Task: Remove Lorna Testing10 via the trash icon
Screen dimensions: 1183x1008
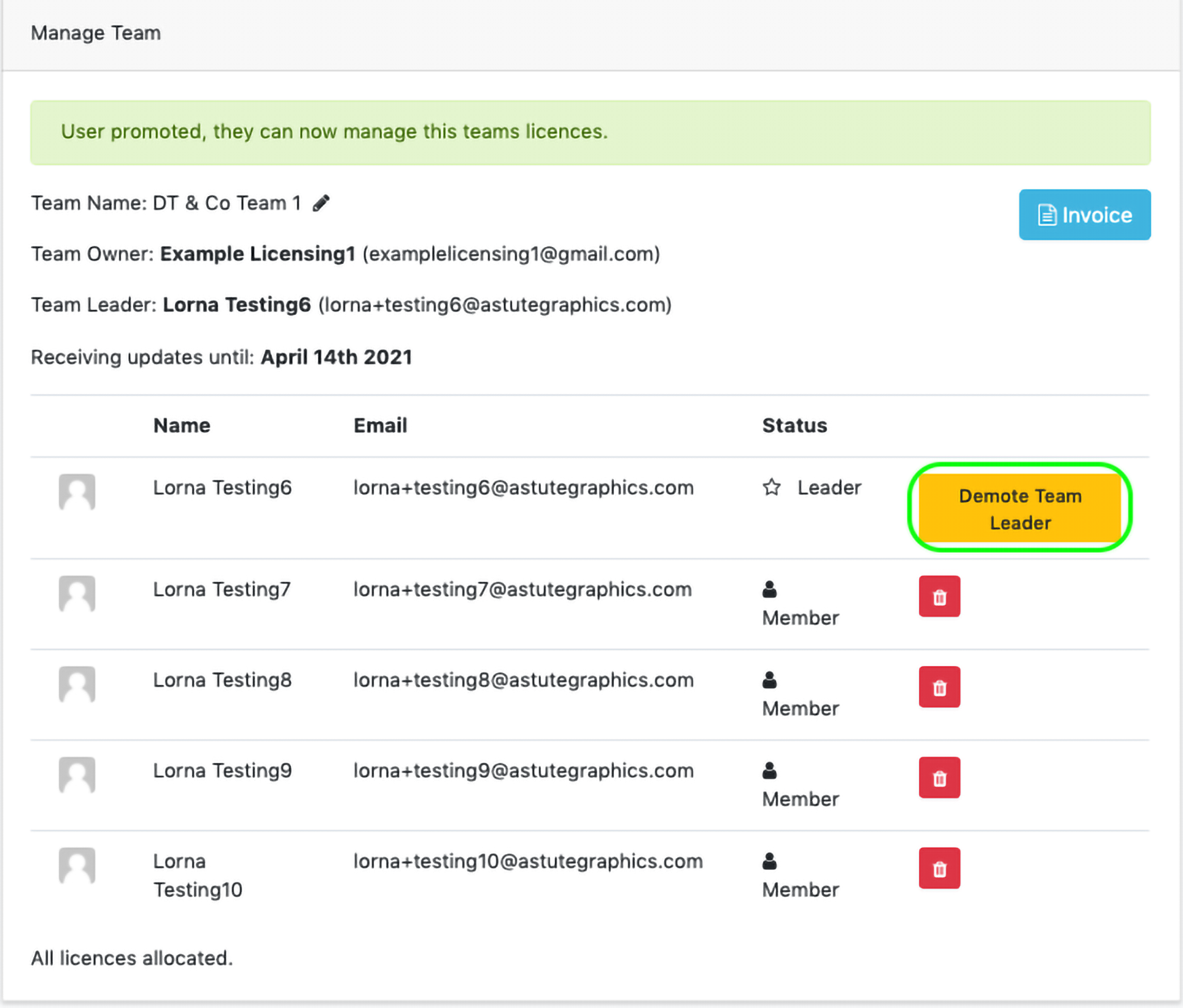Action: pyautogui.click(x=939, y=868)
